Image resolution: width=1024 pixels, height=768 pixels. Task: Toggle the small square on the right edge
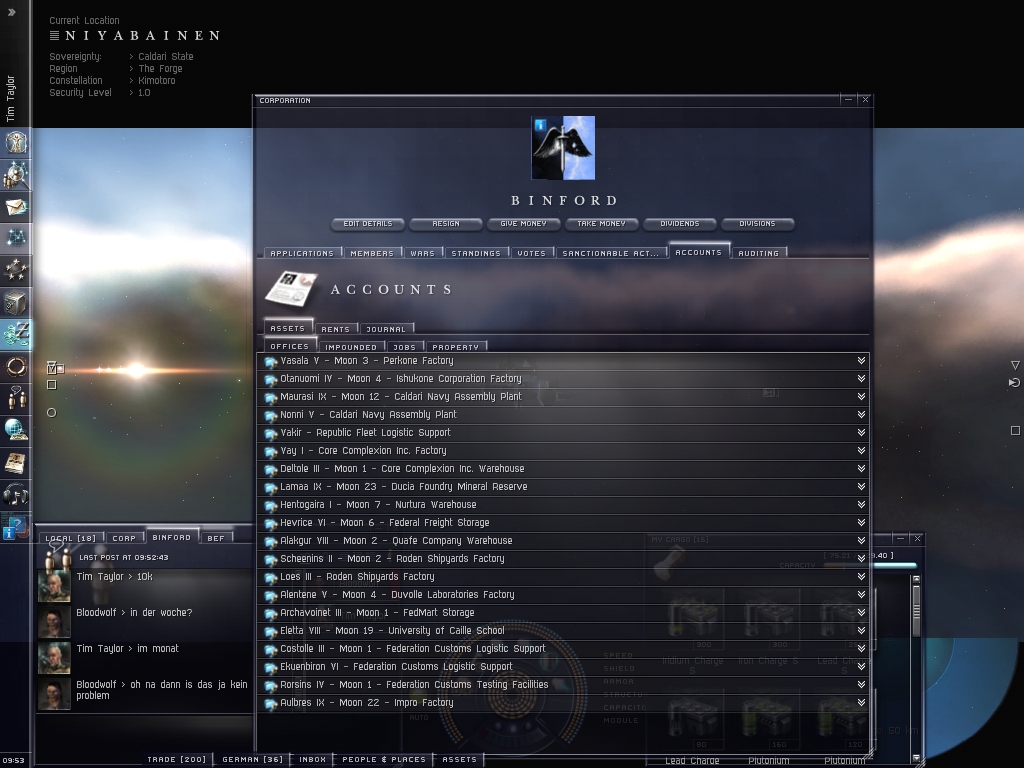1015,430
